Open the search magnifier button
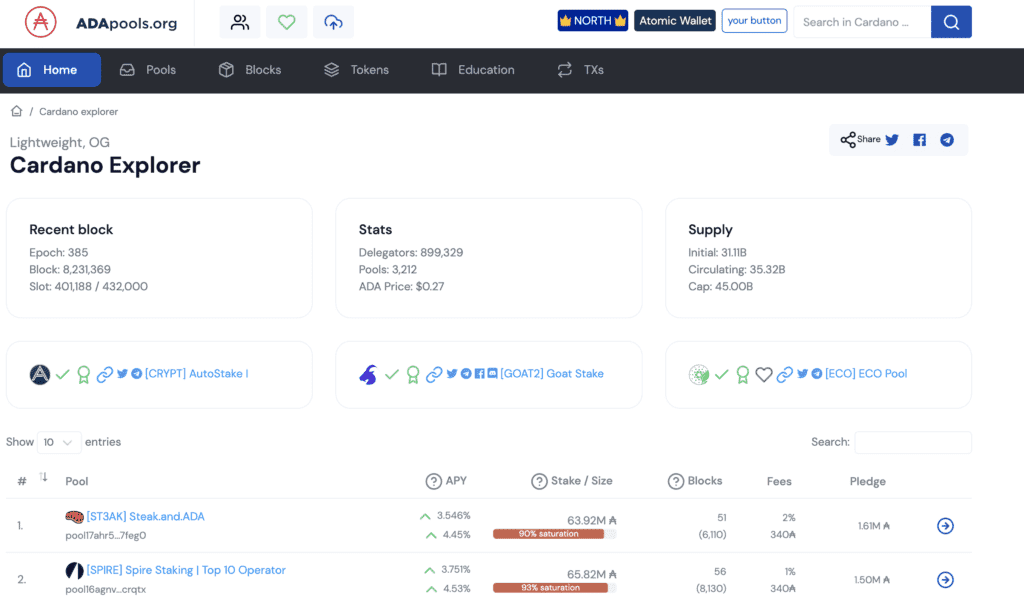 [x=951, y=21]
